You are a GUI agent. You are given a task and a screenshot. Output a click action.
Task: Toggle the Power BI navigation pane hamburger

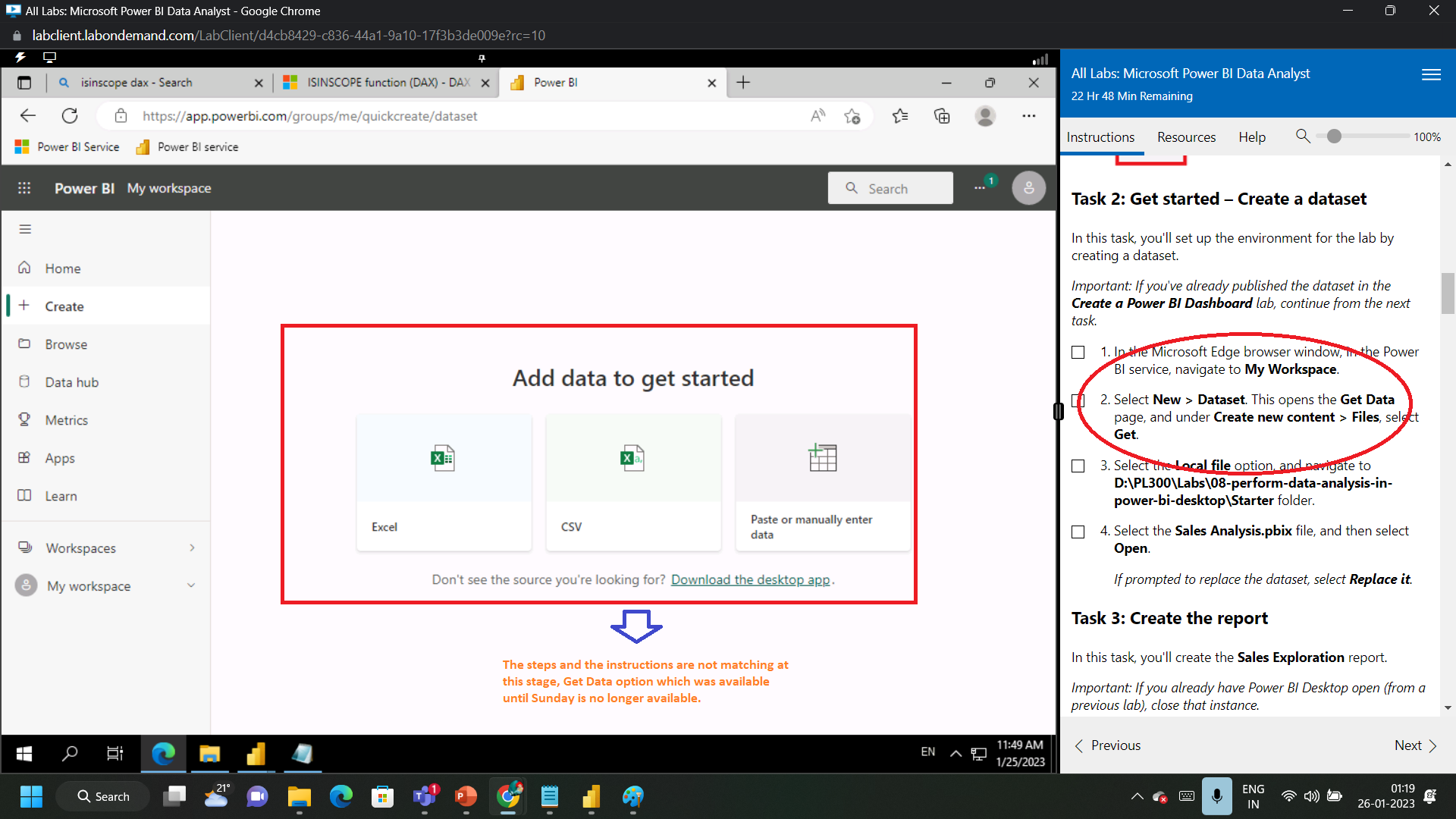tap(25, 228)
